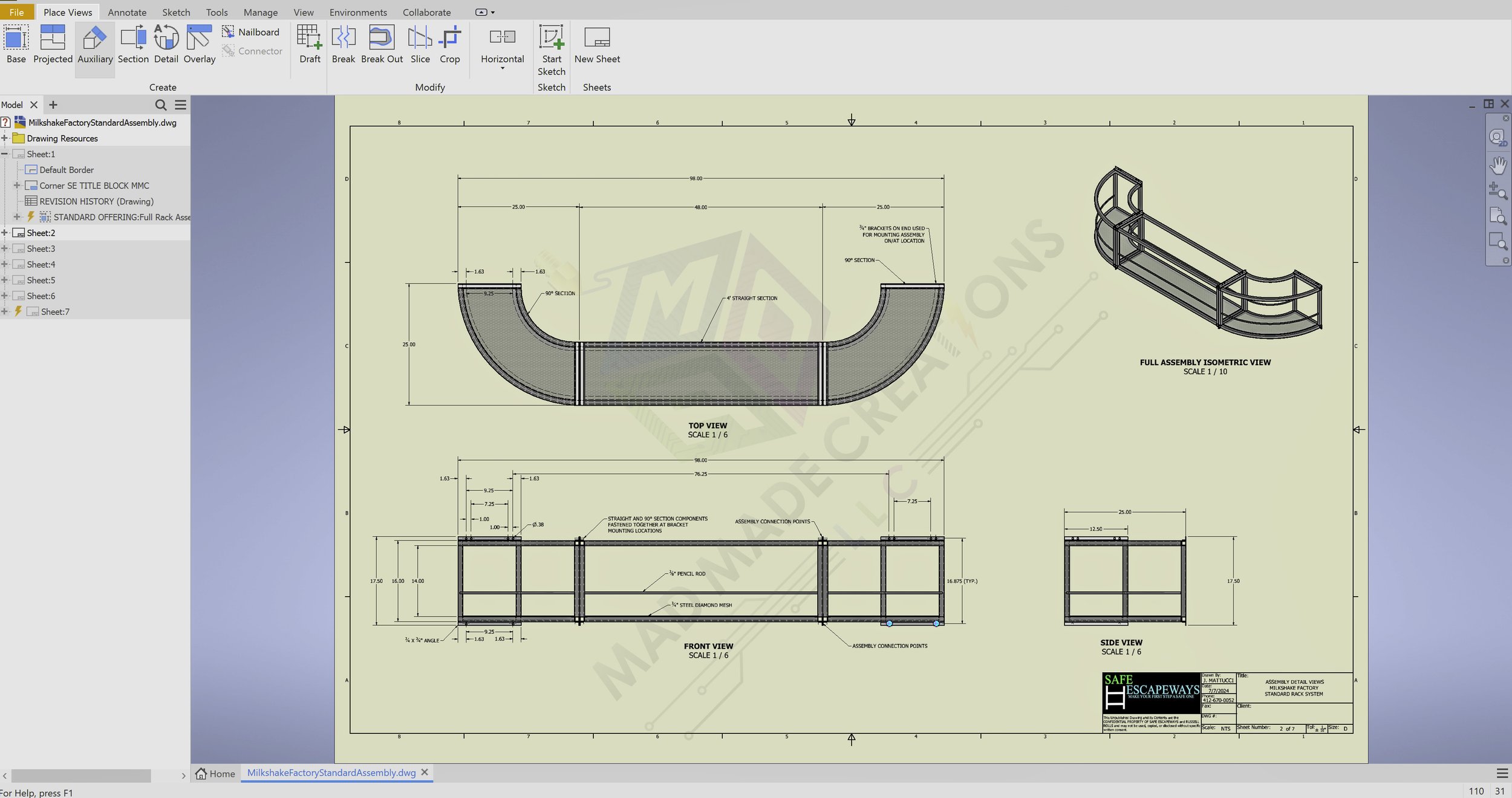
Task: Search the Model browser
Action: (x=160, y=105)
